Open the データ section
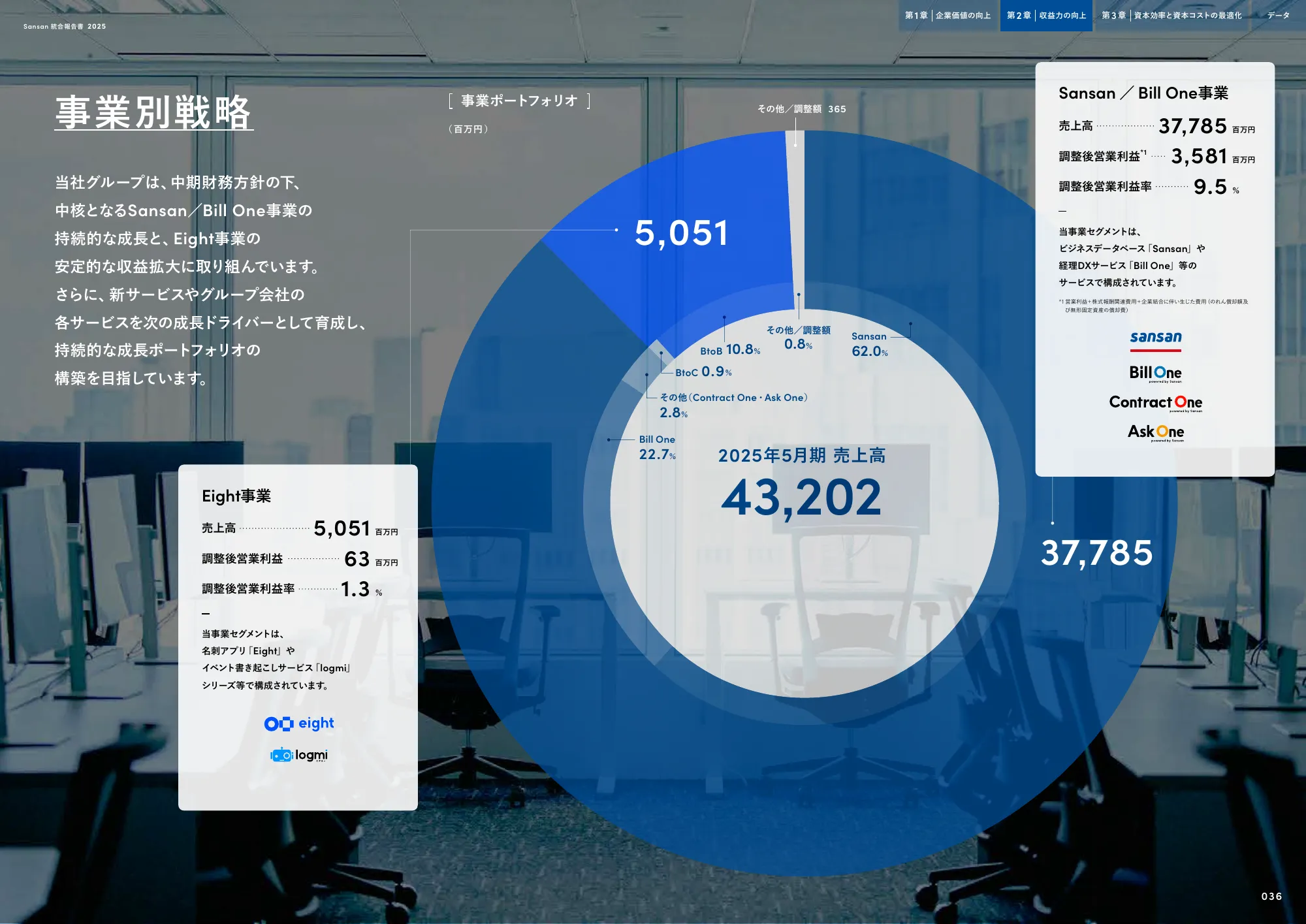 [1280, 15]
